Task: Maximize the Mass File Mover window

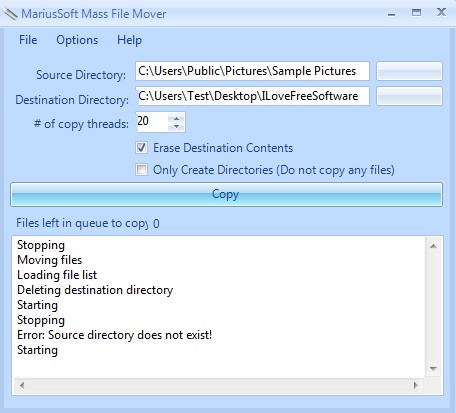Action: click(x=416, y=13)
